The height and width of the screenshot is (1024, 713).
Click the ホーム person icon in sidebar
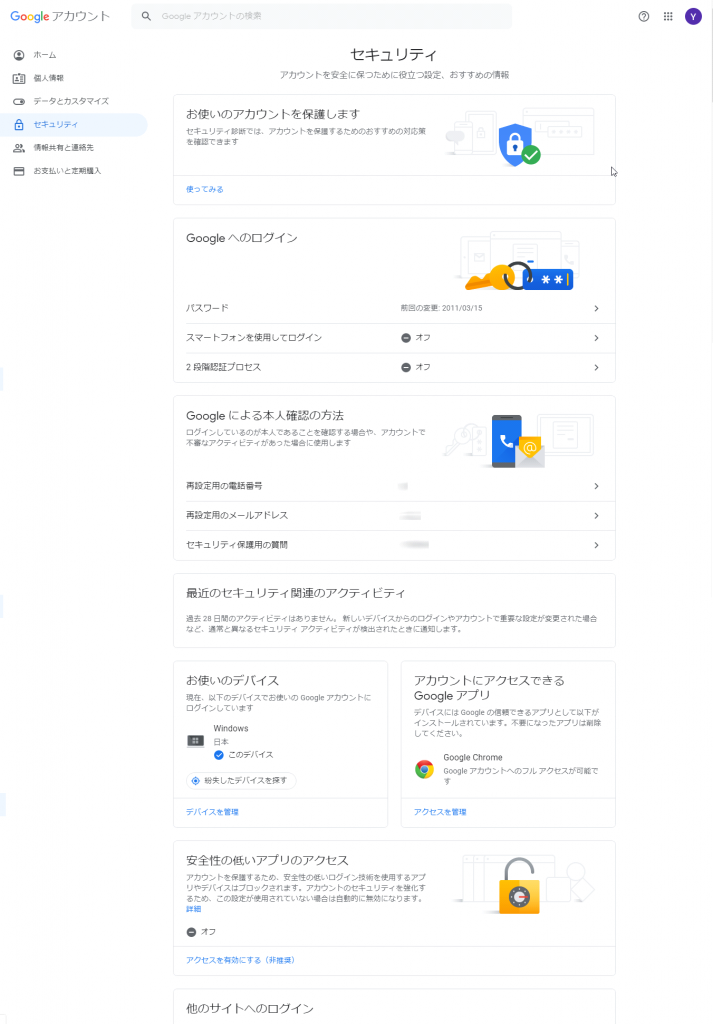[x=19, y=55]
